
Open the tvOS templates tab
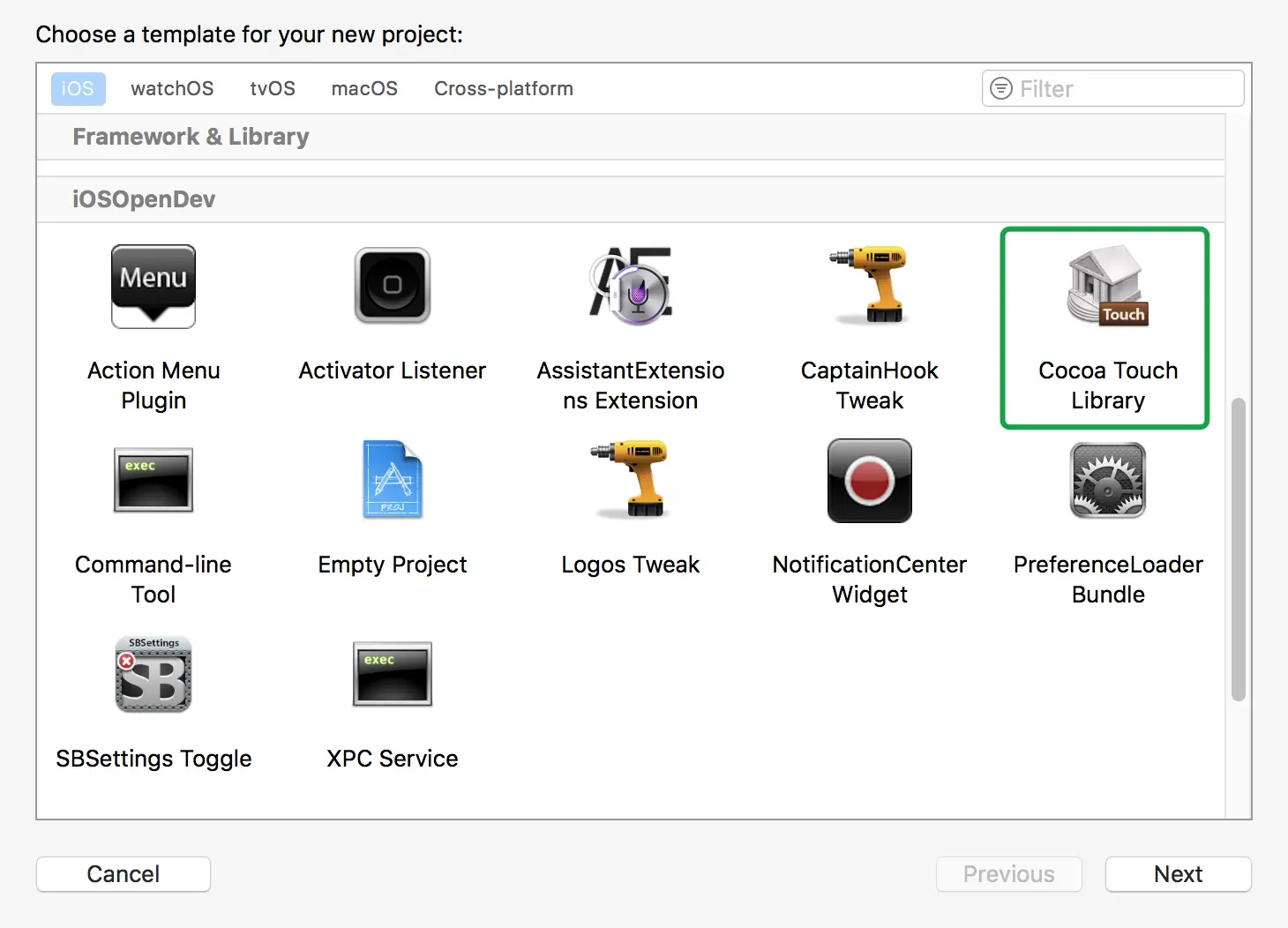273,88
